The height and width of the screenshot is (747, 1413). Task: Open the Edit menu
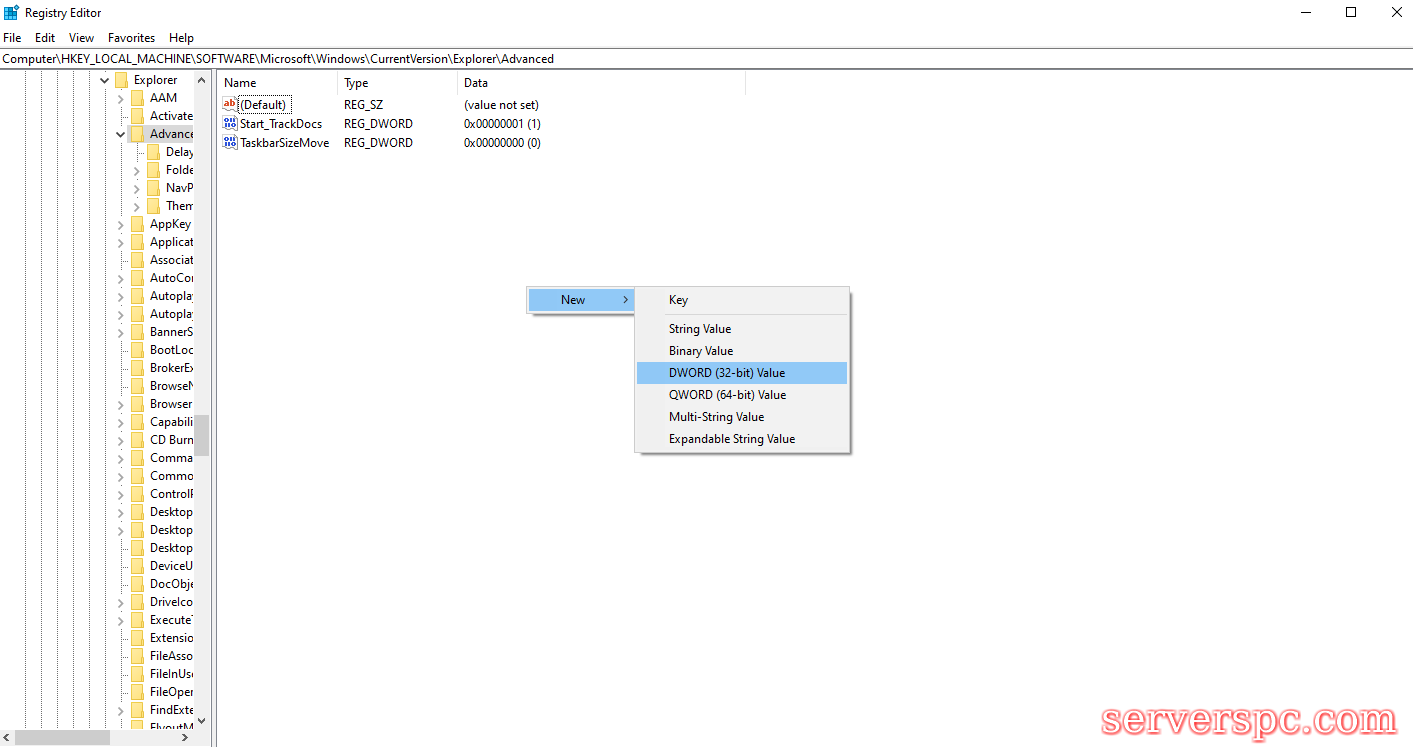point(45,38)
